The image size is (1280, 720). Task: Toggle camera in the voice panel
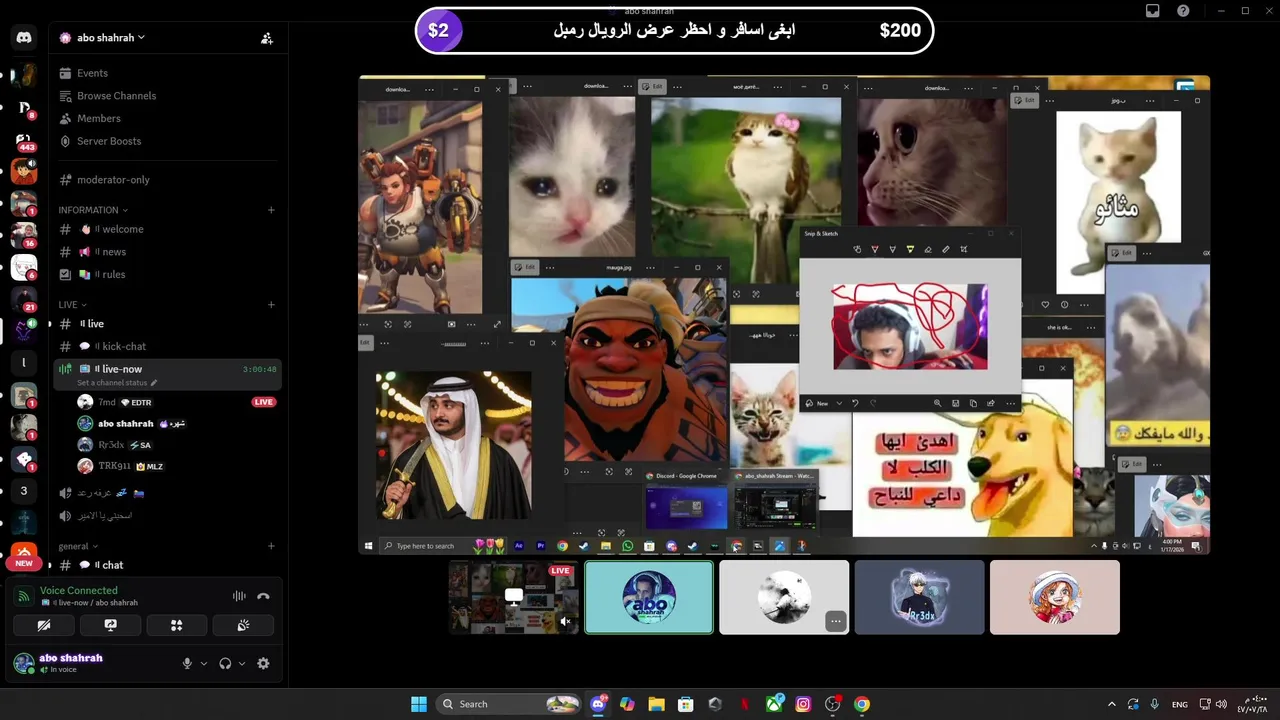point(44,625)
